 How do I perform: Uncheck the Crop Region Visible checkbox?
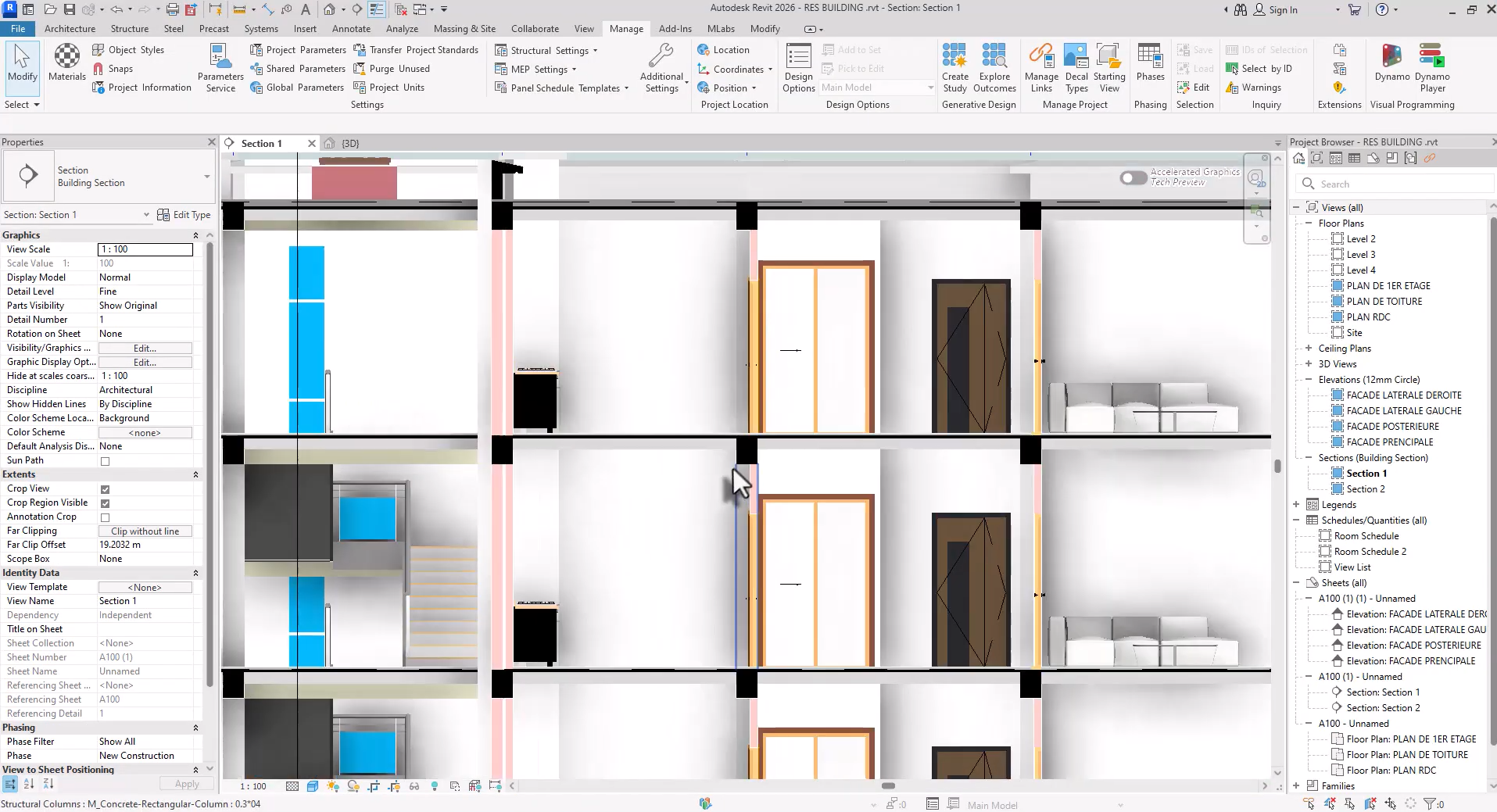point(105,503)
